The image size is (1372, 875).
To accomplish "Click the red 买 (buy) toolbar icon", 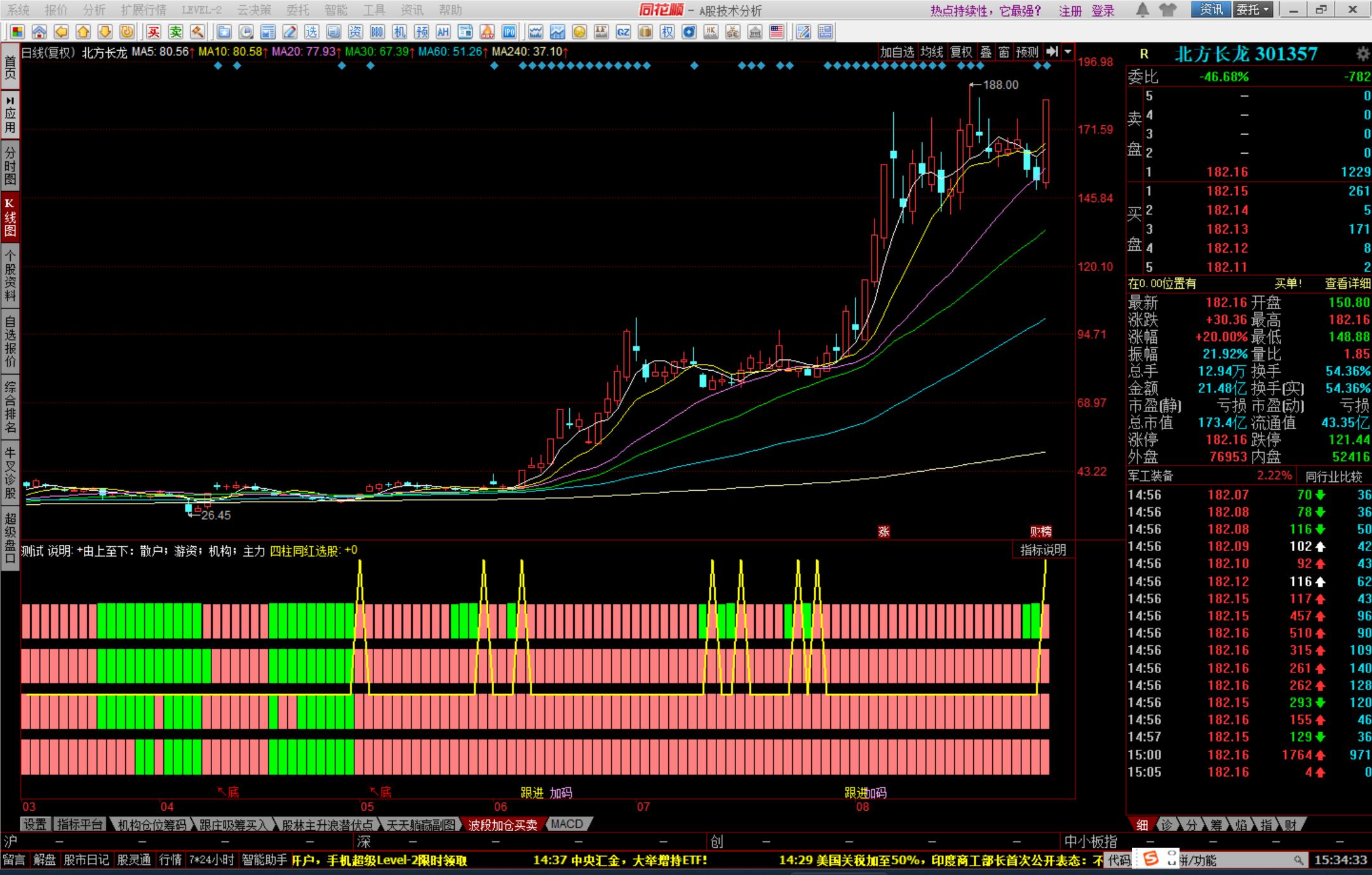I will pyautogui.click(x=153, y=32).
